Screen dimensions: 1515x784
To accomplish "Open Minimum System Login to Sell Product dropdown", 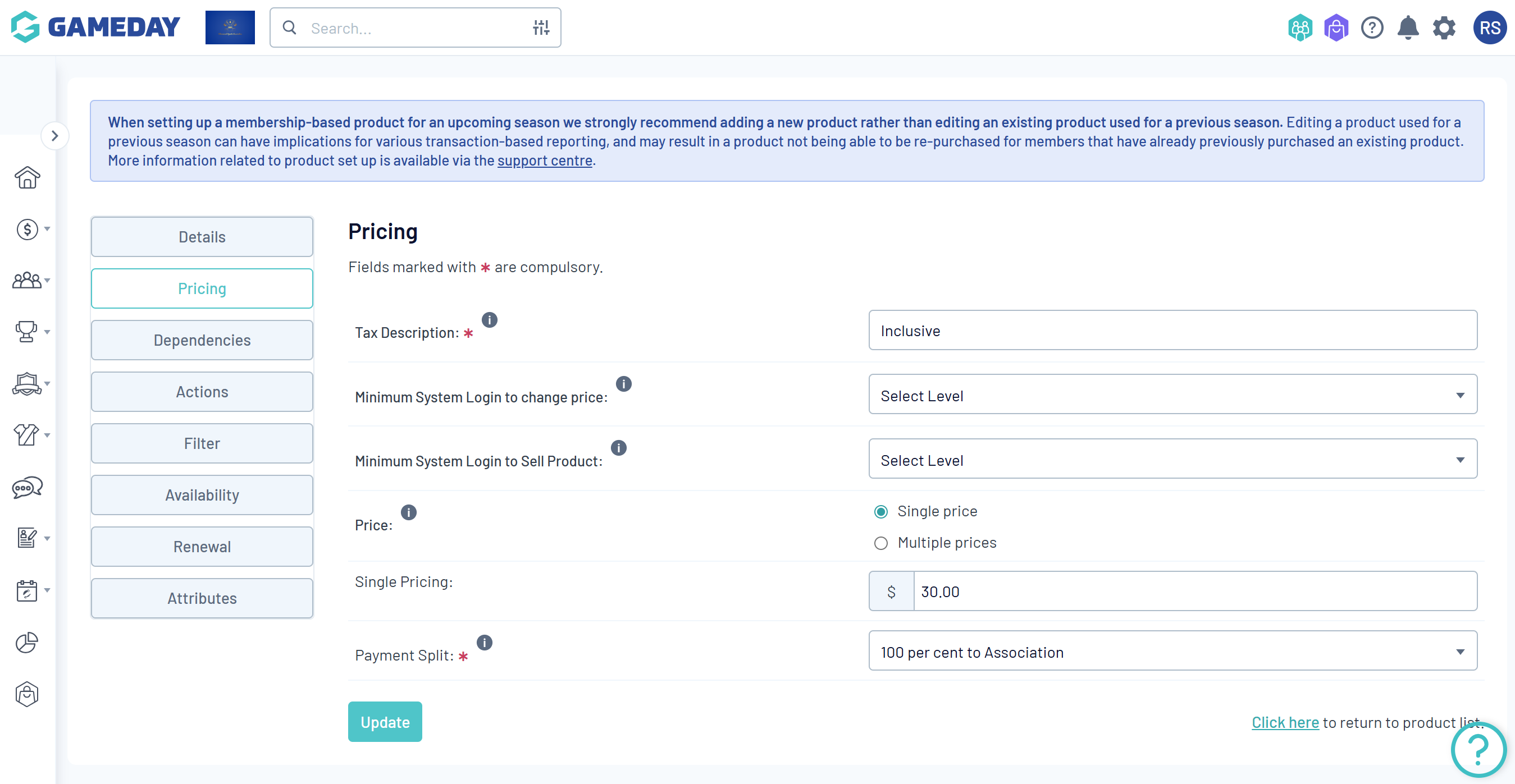I will click(1172, 460).
